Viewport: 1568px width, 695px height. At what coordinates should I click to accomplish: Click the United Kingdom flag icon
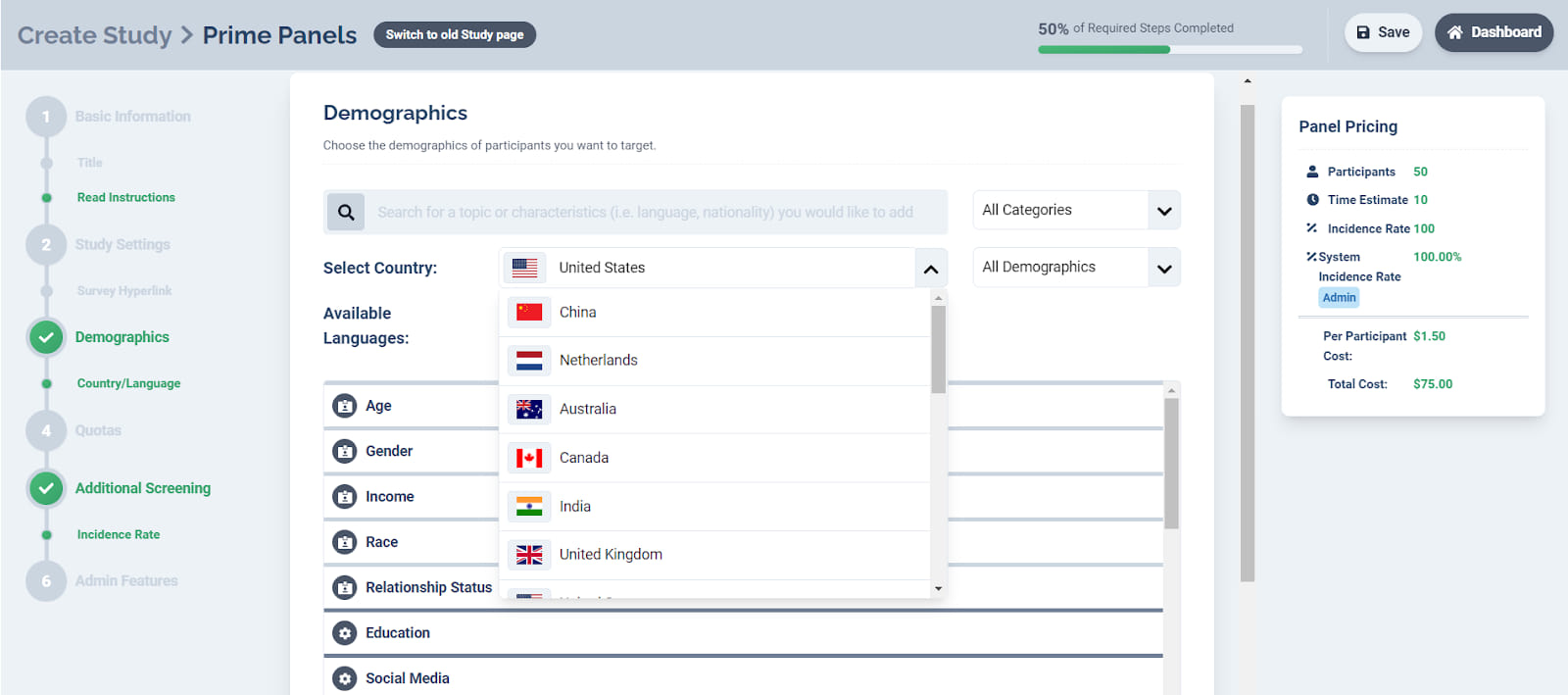[x=529, y=555]
